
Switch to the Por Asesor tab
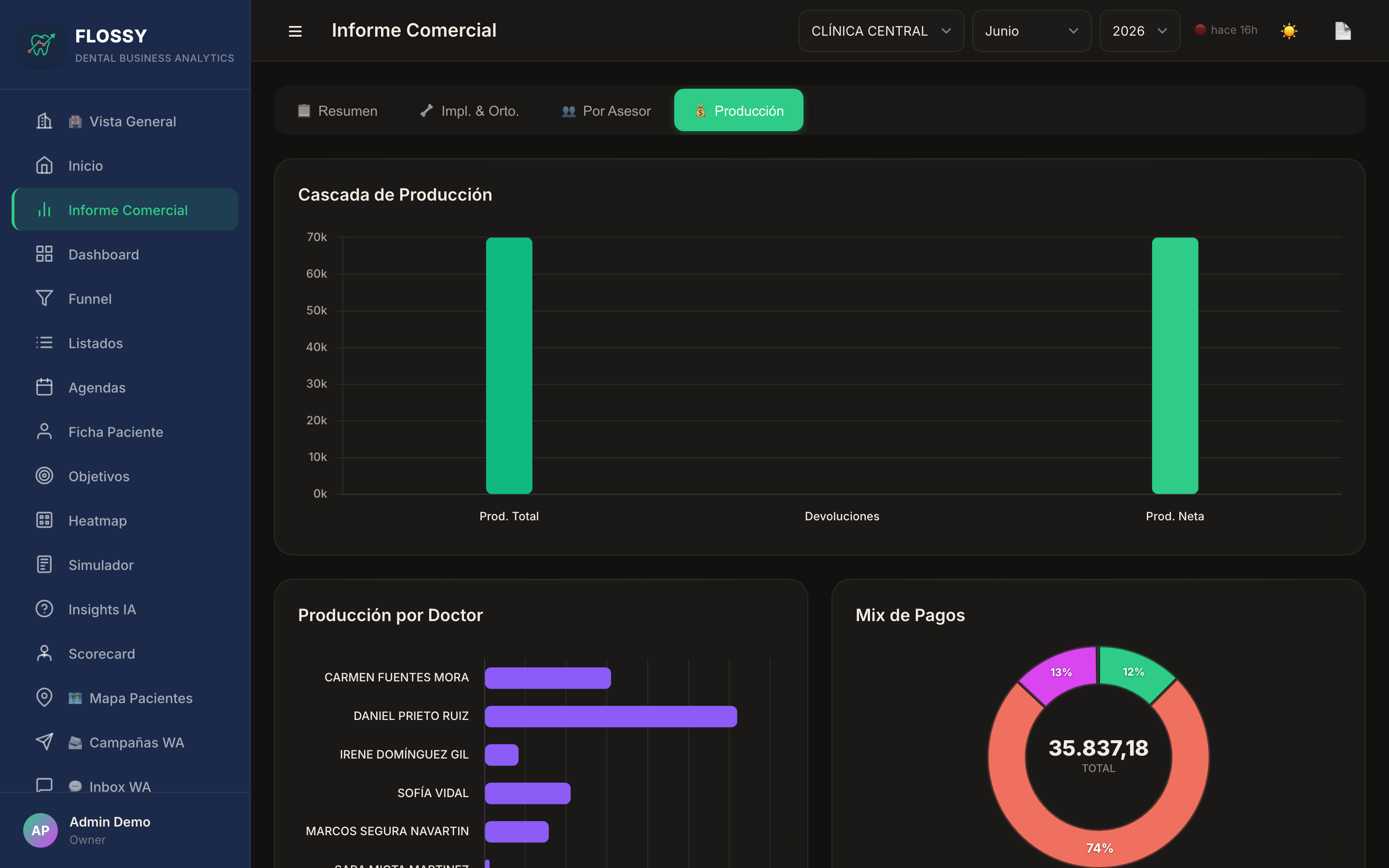click(606, 110)
